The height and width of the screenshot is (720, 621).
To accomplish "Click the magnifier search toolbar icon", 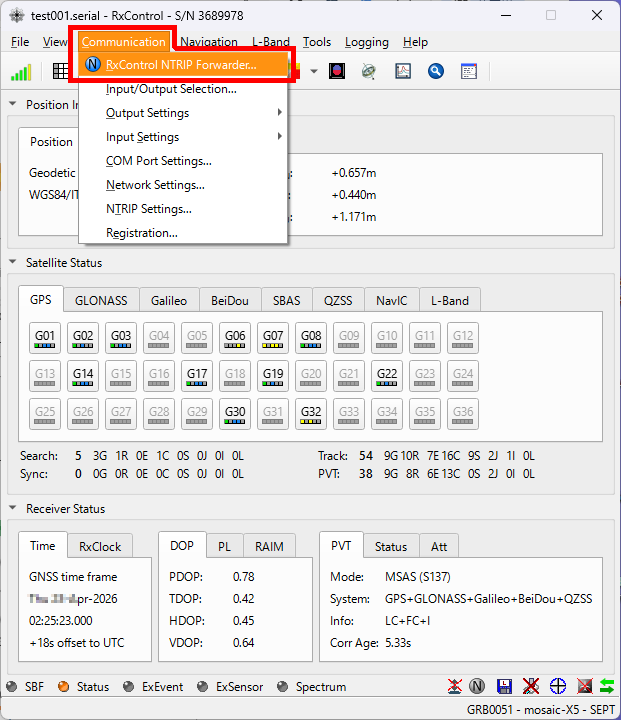I will pyautogui.click(x=435, y=71).
